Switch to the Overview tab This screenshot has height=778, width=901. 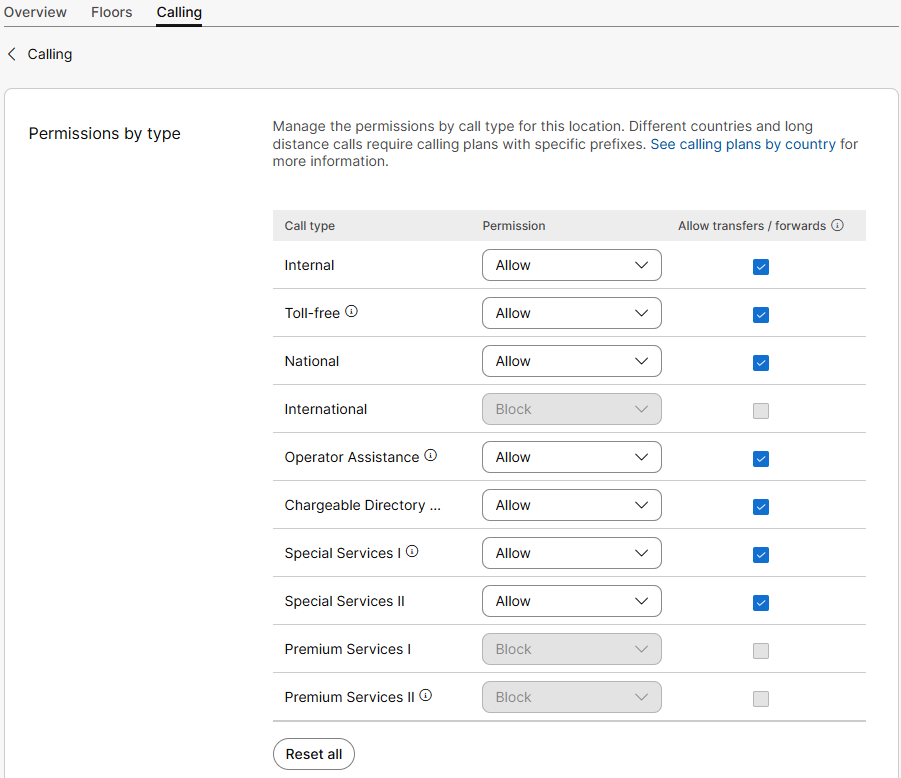(x=36, y=13)
